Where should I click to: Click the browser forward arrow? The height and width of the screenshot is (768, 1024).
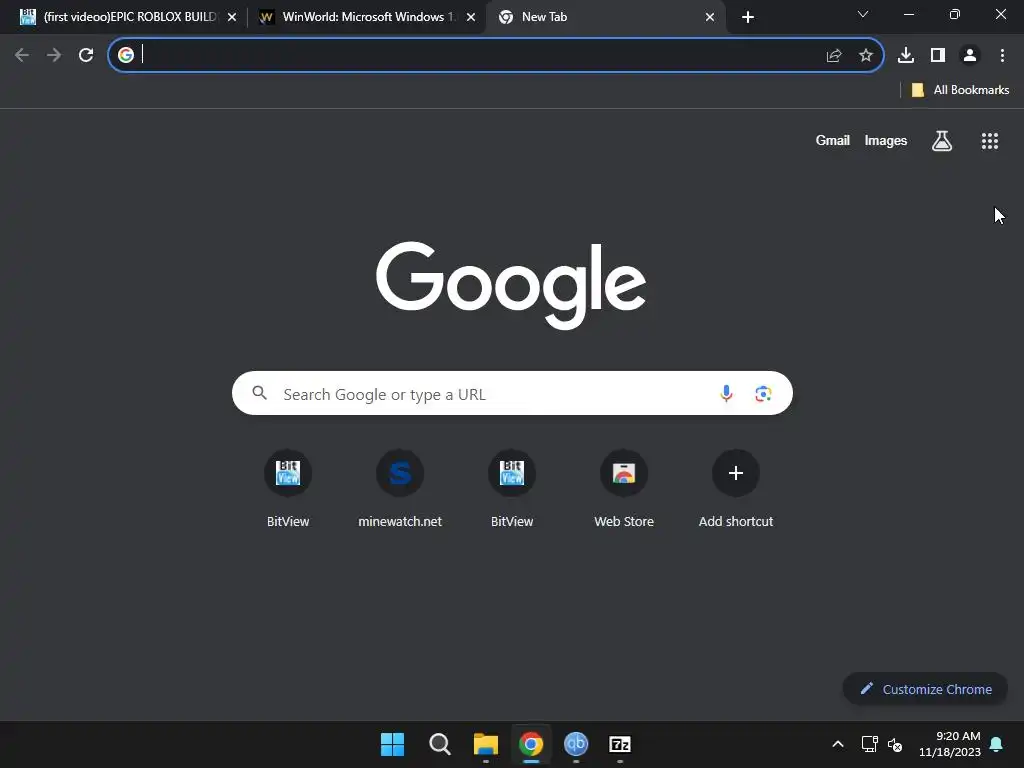(54, 55)
